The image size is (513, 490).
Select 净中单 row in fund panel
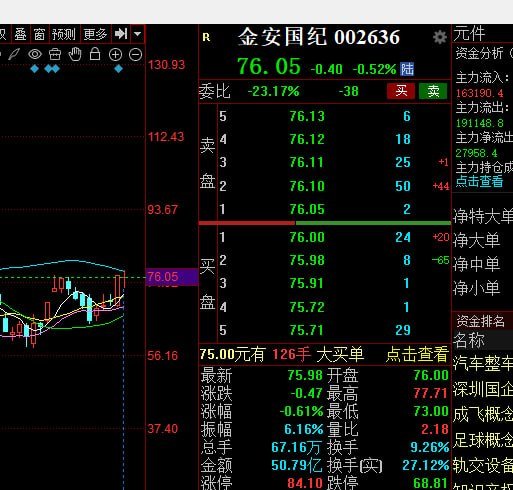click(477, 264)
